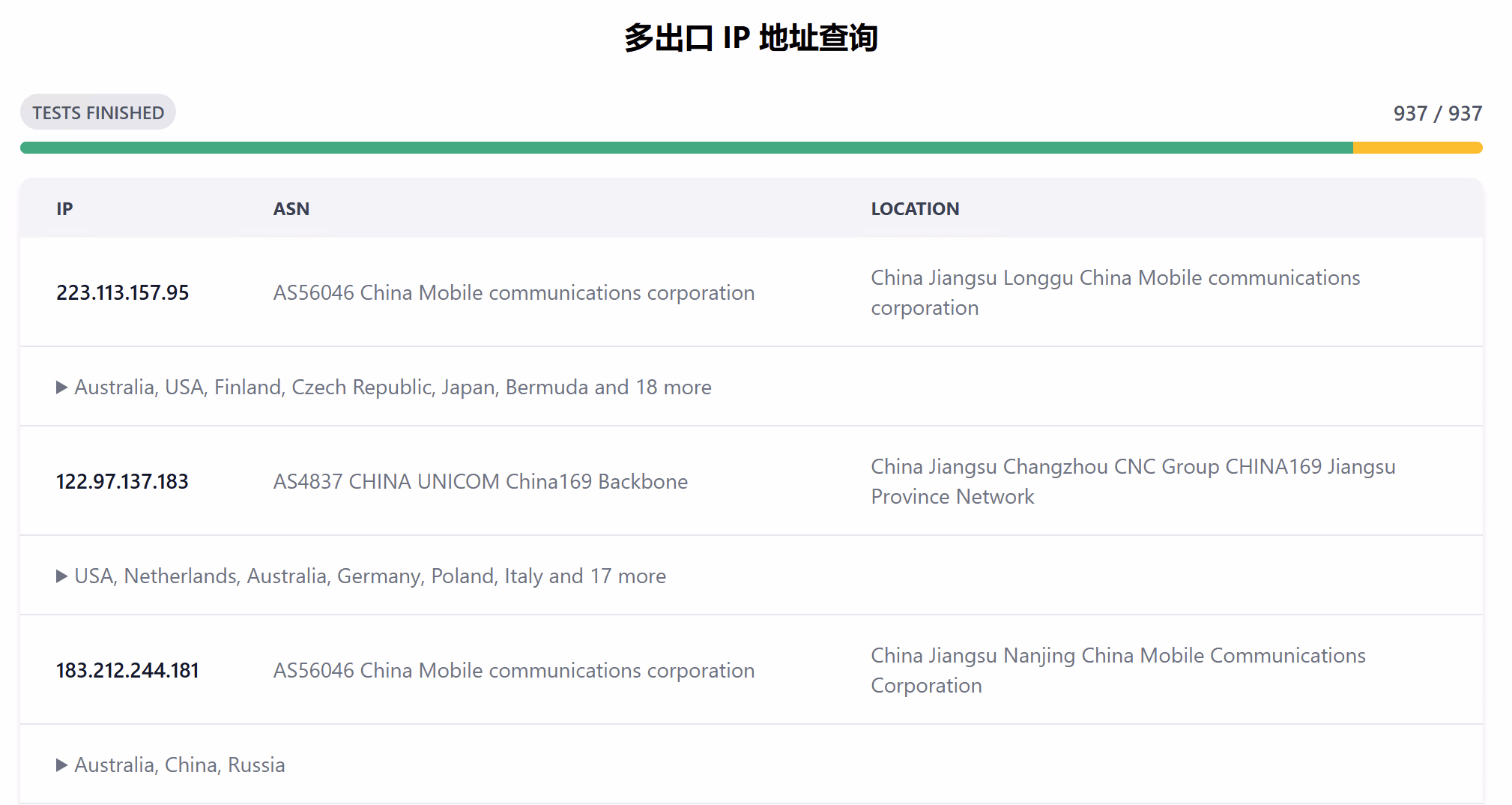The width and height of the screenshot is (1512, 805).
Task: Click the LOCATION column header
Action: click(914, 209)
